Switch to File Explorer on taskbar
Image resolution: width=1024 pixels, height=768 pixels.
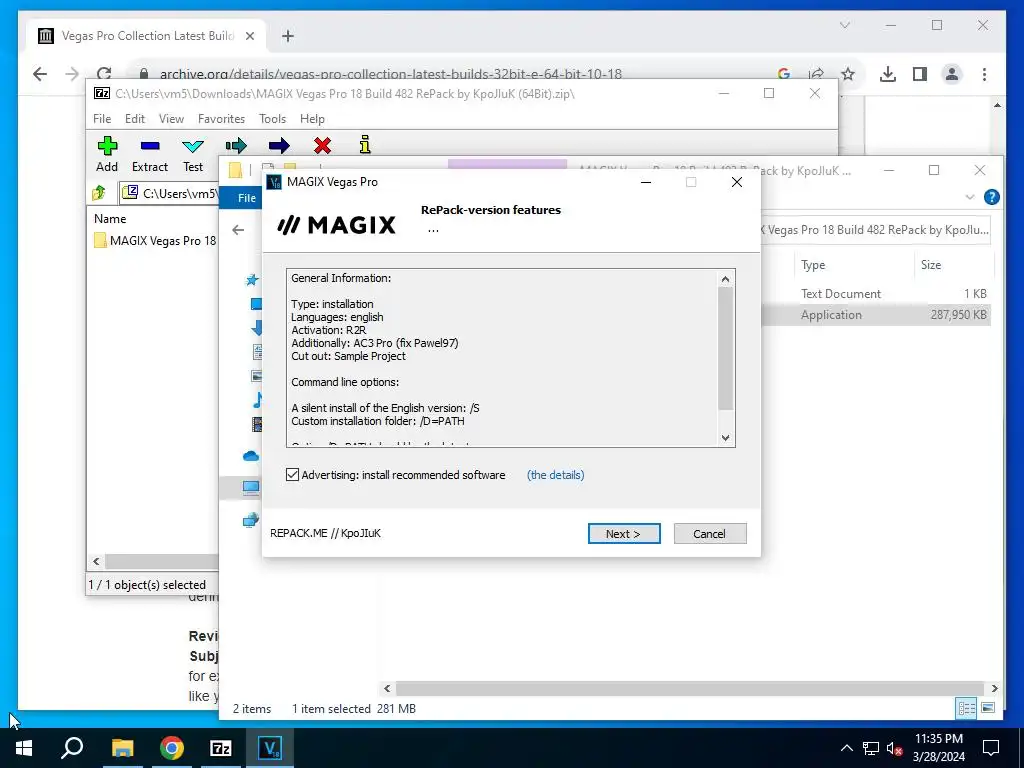pyautogui.click(x=122, y=748)
